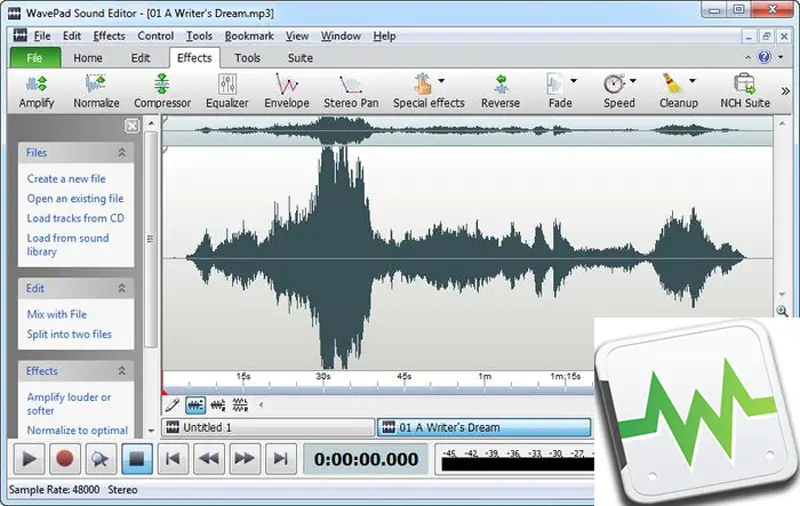Open the Speed dropdown arrow
Image resolution: width=800 pixels, height=506 pixels.
tap(634, 81)
